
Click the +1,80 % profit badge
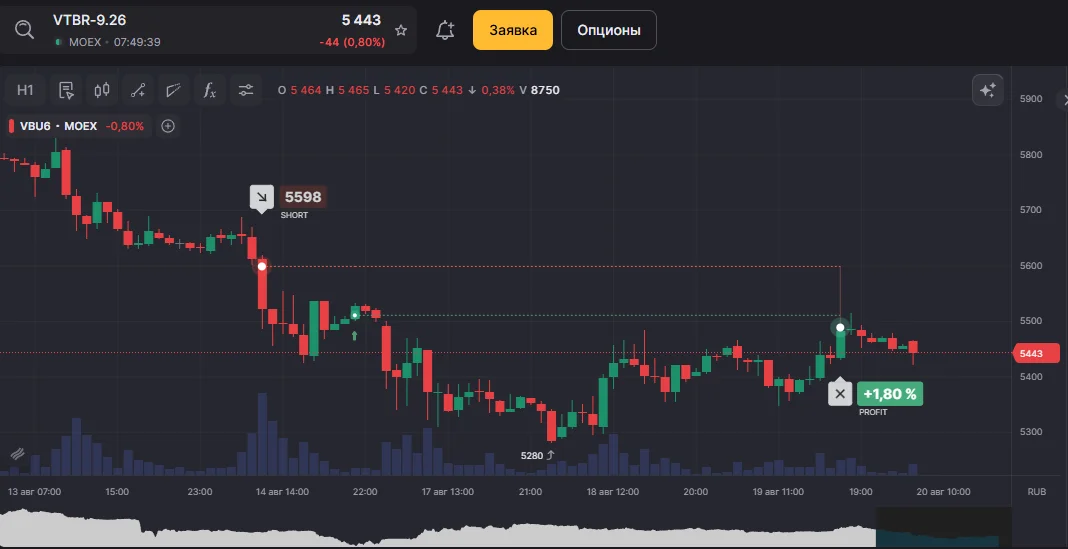pos(890,394)
